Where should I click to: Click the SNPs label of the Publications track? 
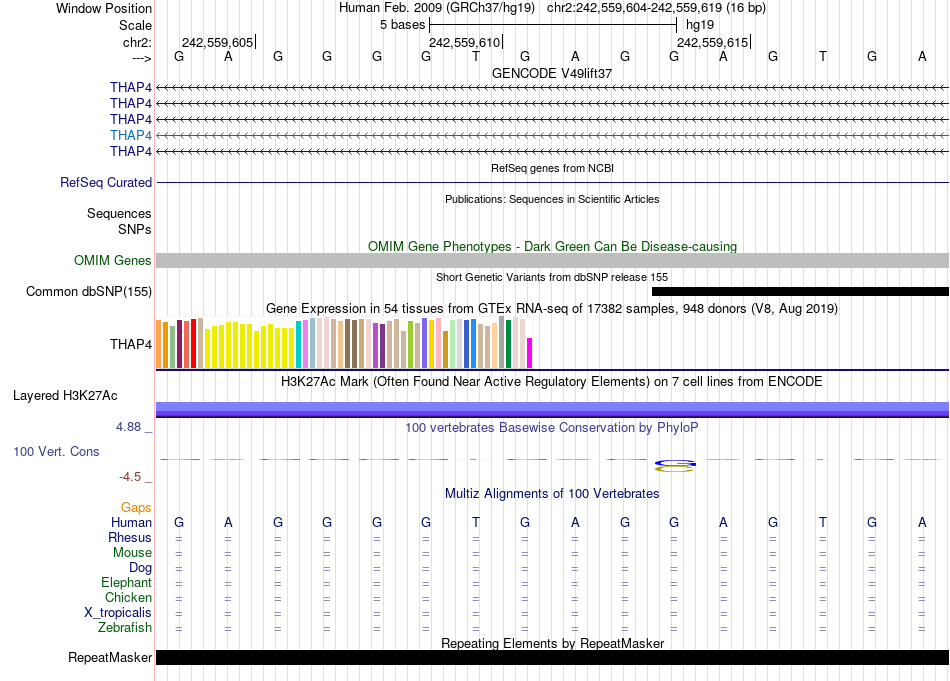tap(135, 229)
